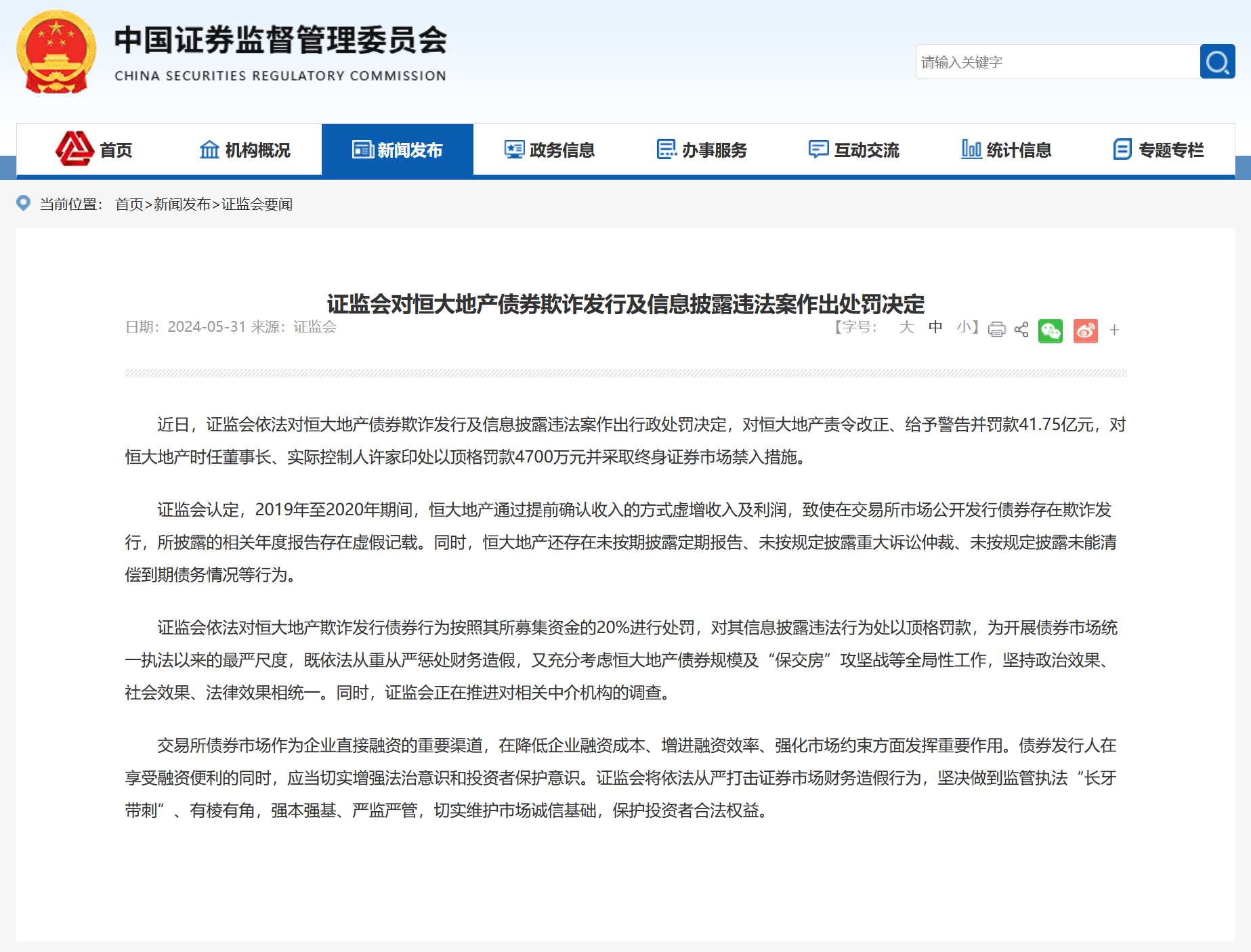Click the CSRC national emblem logo
1251x952 pixels.
tap(56, 52)
